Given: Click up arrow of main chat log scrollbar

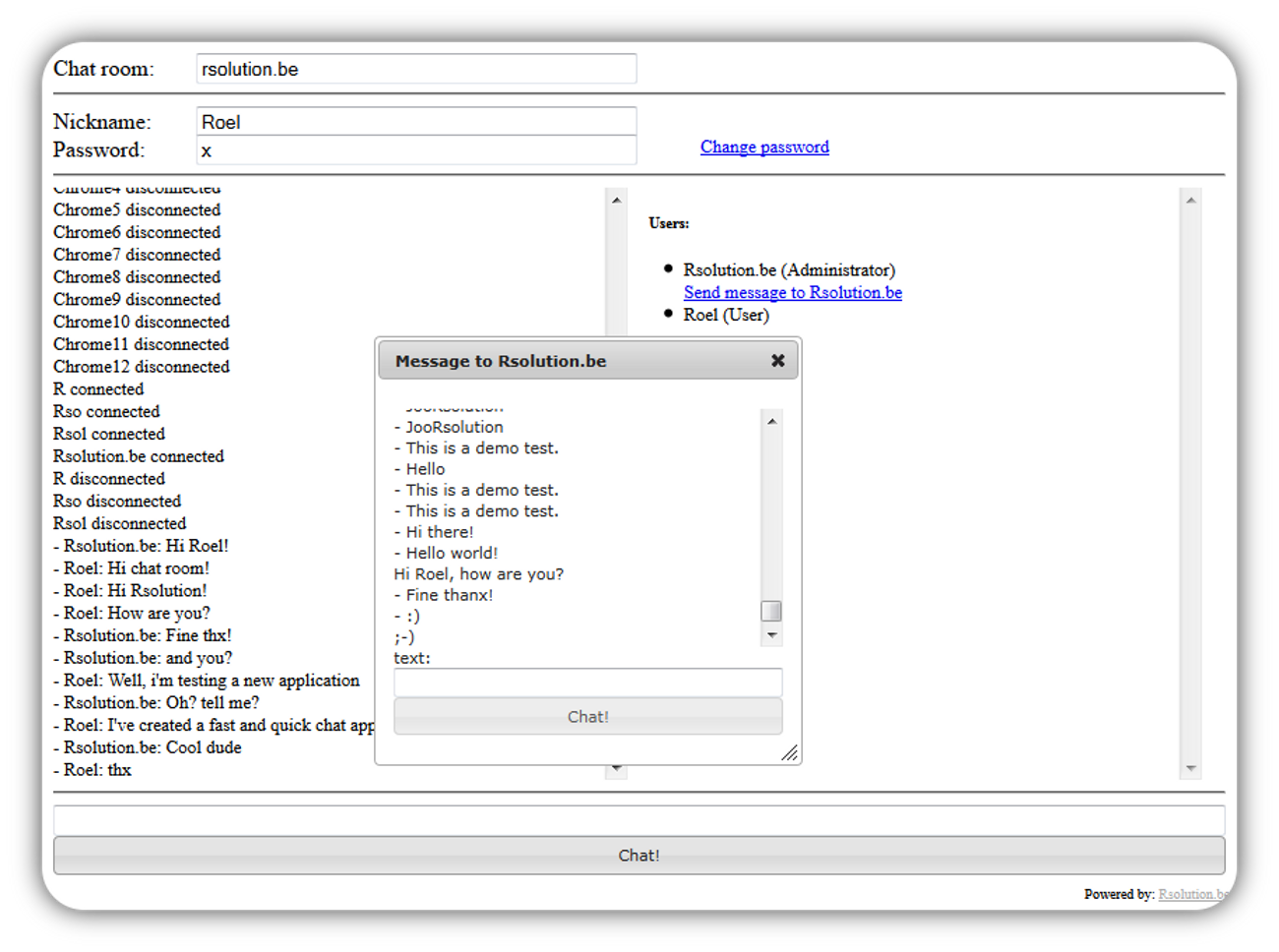Looking at the screenshot, I should tap(616, 201).
